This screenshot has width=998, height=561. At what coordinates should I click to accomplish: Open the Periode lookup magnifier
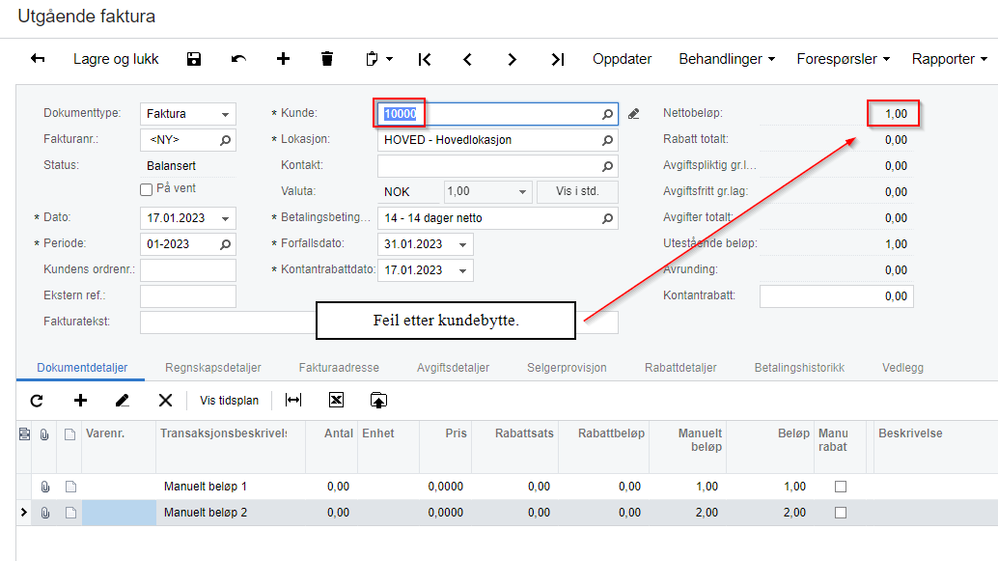(225, 245)
